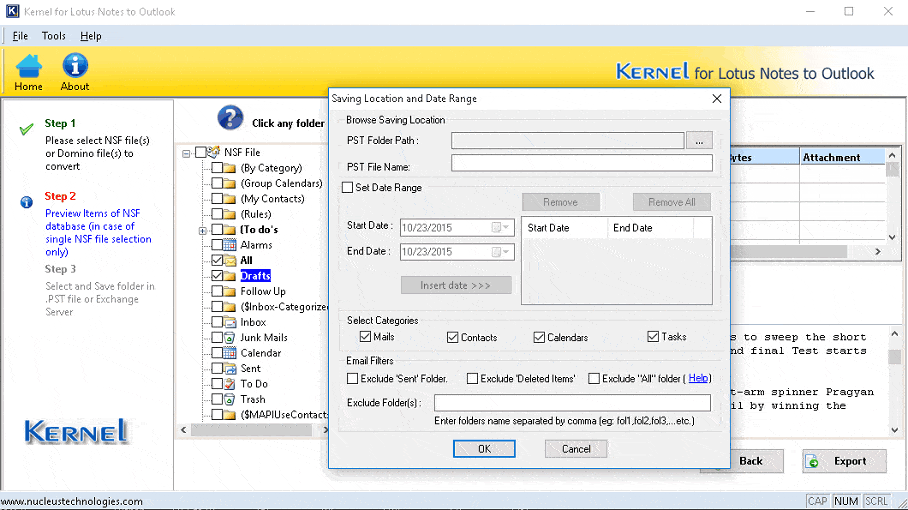Collapse the NSF File tree root

tap(186, 153)
